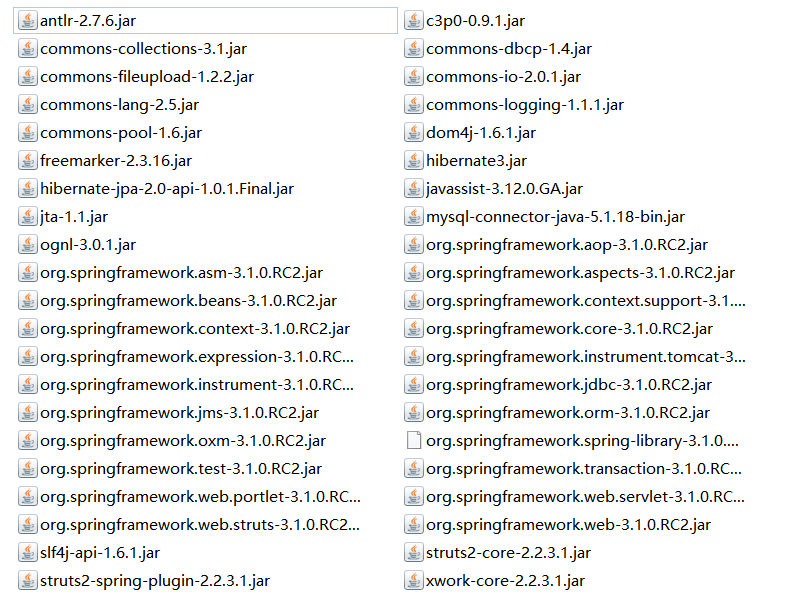This screenshot has height=607, width=802.
Task: Select file name org.springframework.transaction-3.1.0.RC...
Action: coord(584,468)
